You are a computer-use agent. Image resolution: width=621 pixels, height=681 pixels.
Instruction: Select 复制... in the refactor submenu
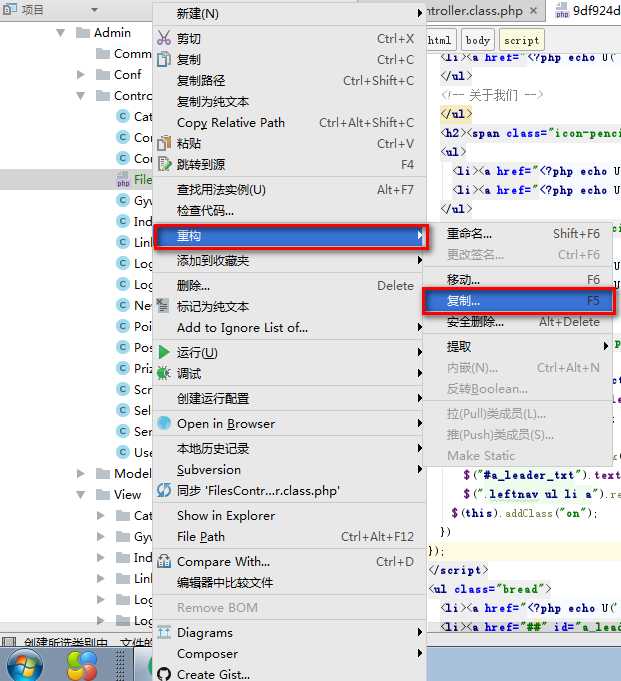click(x=519, y=301)
